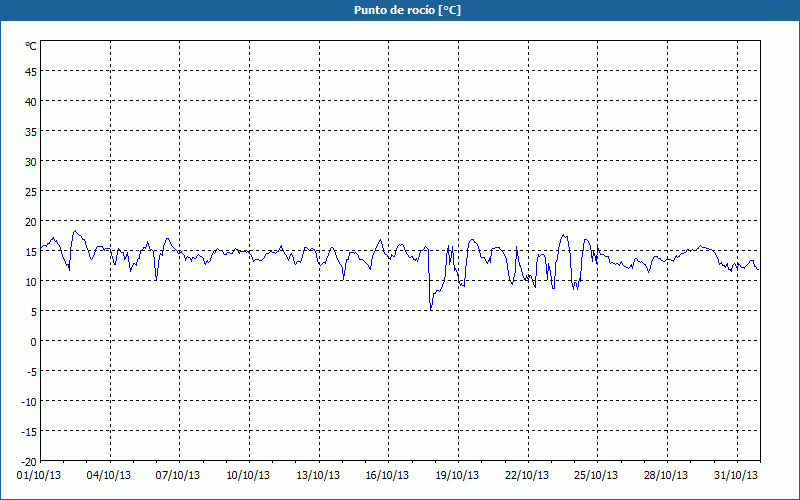Viewport: 800px width, 500px height.
Task: Click the 19/10/13 date label
Action: (457, 476)
